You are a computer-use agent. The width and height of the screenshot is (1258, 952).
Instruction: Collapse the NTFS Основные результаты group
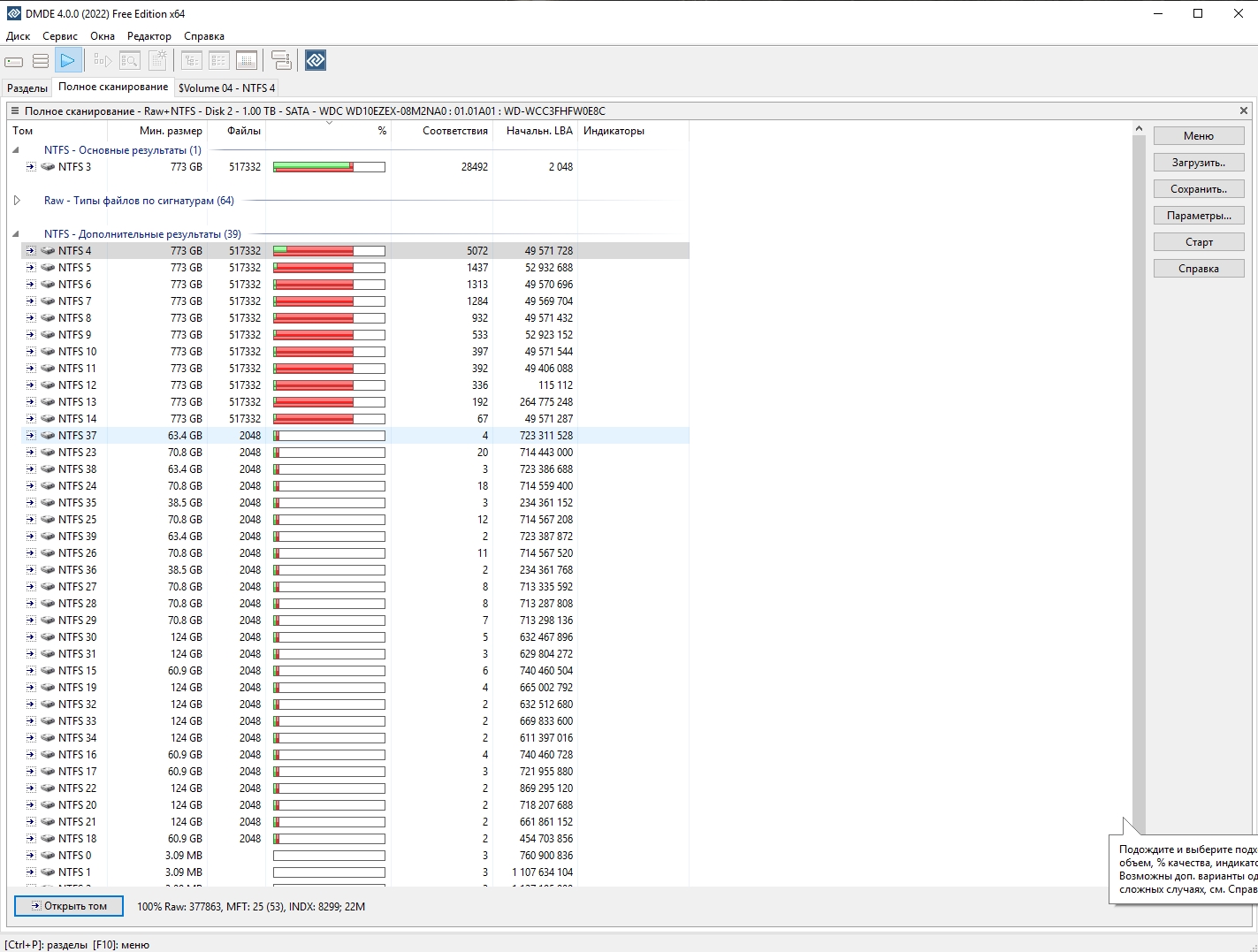pos(16,150)
